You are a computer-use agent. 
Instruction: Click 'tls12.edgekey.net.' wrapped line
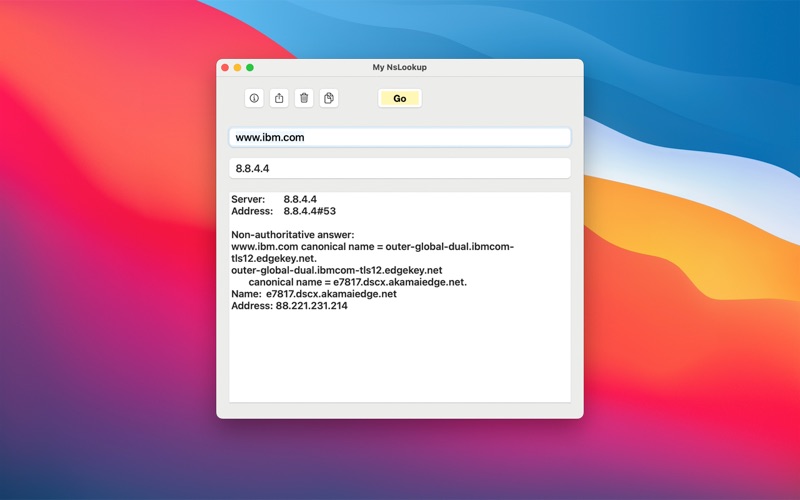pyautogui.click(x=274, y=258)
